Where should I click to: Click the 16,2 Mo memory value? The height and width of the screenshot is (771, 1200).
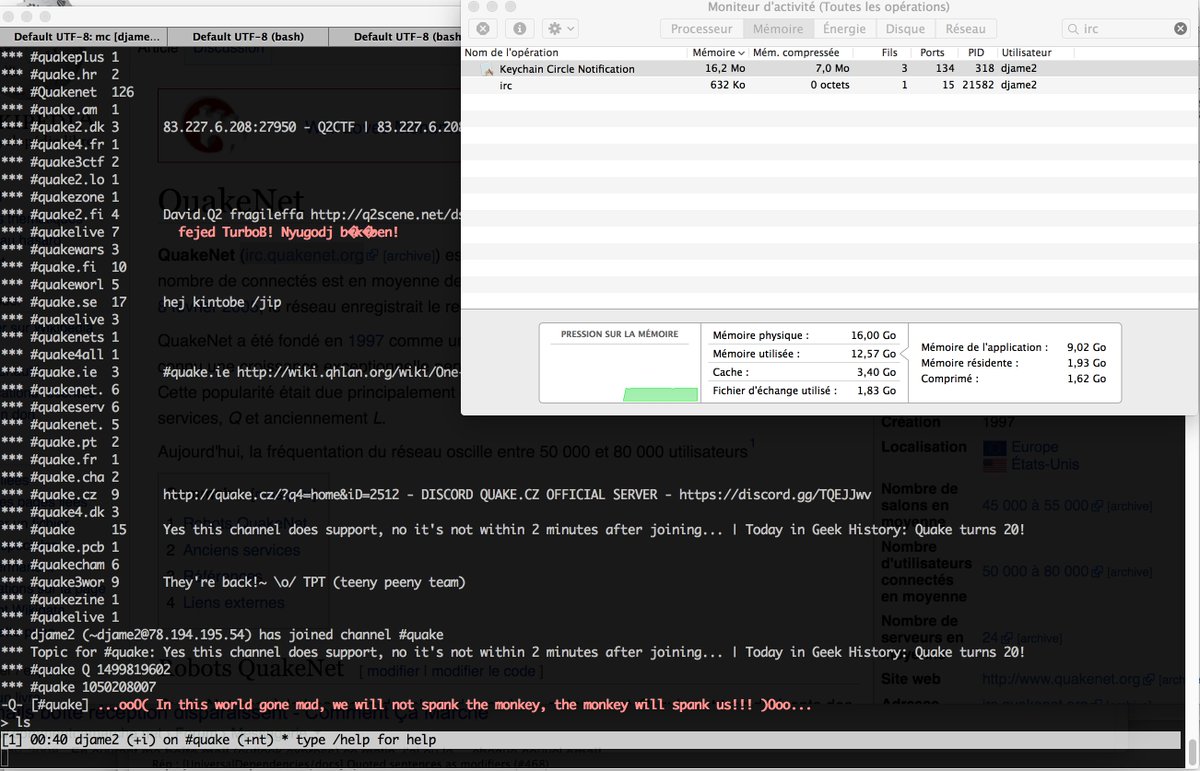(725, 69)
